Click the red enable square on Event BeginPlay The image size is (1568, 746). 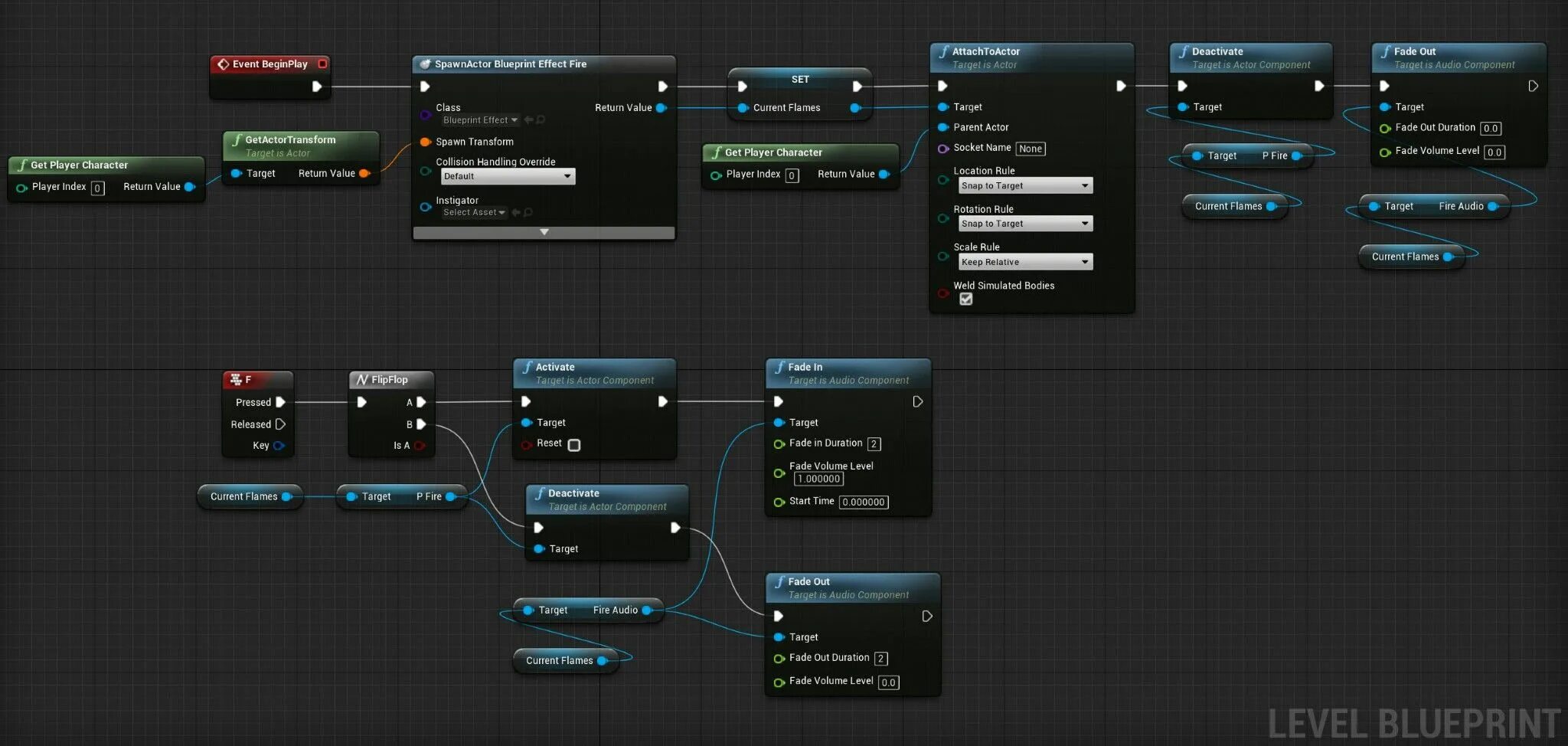(x=322, y=64)
